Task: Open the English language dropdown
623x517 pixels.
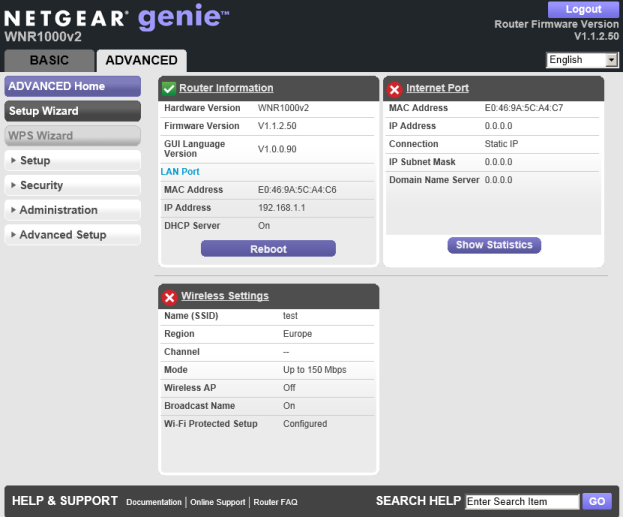Action: (582, 60)
